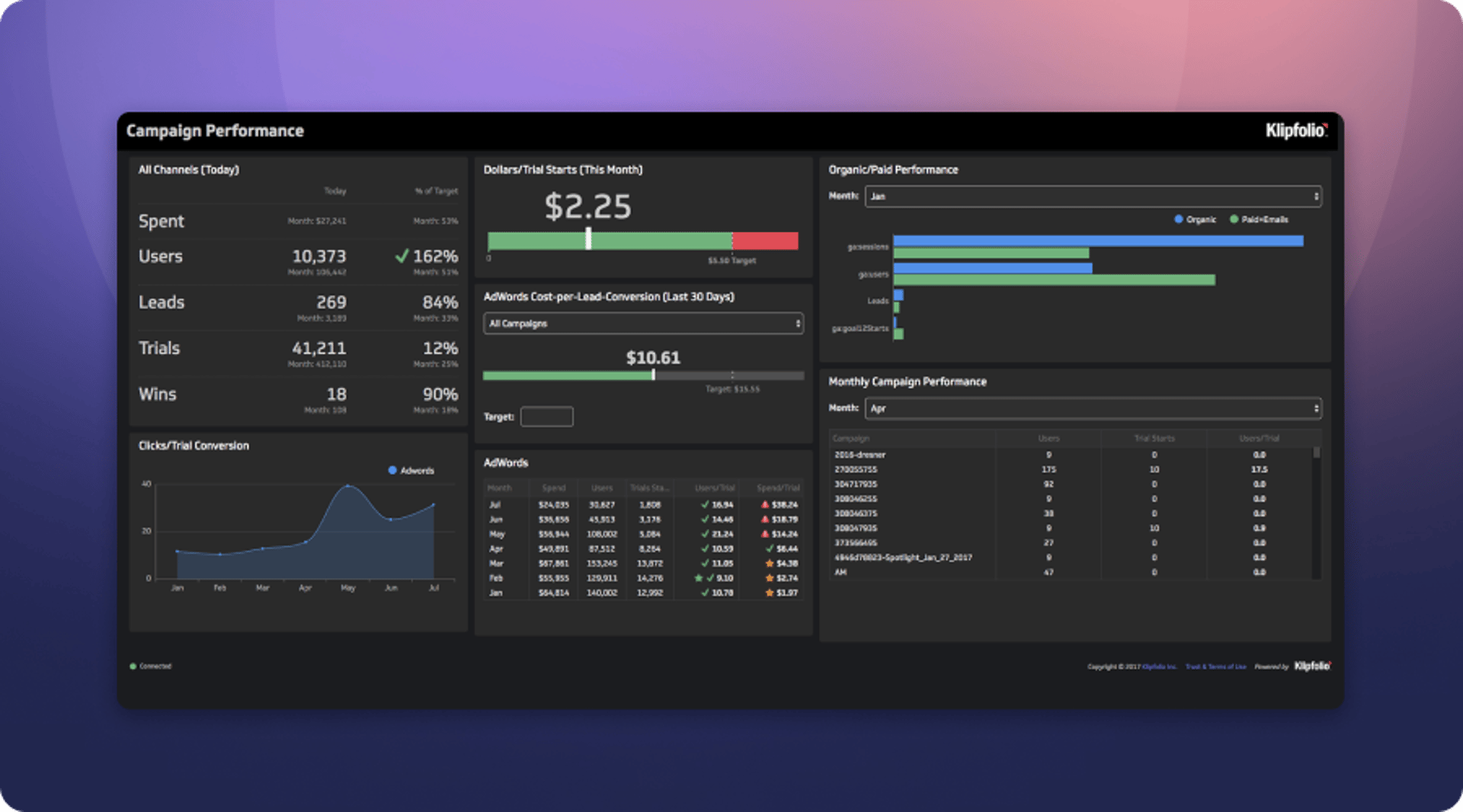
Task: Click the orange star beside Jan's $3.97 value
Action: pyautogui.click(x=768, y=593)
